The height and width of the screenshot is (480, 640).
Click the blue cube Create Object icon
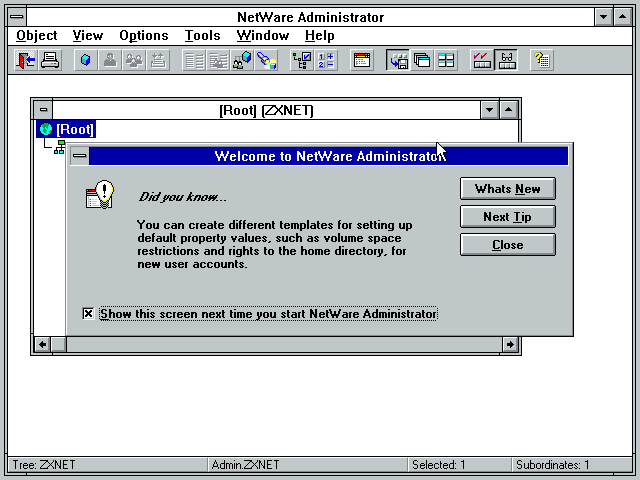86,60
